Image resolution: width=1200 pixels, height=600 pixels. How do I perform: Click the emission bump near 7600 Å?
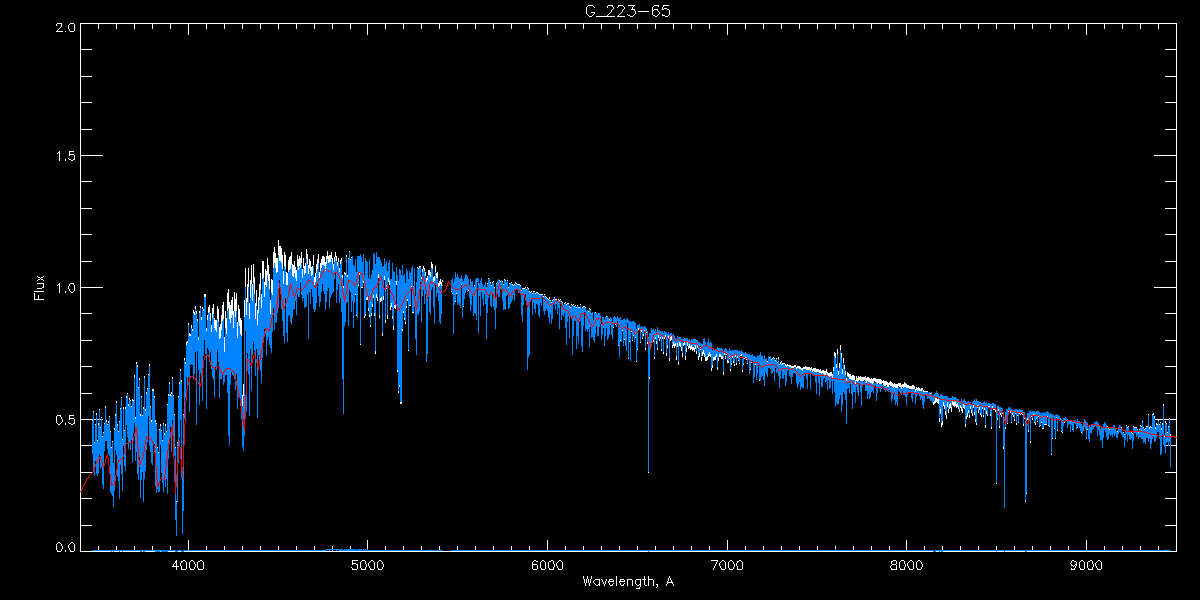(839, 360)
